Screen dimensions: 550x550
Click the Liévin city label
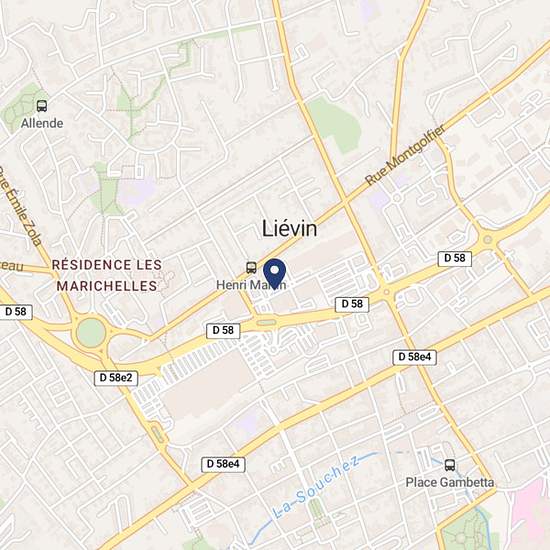pyautogui.click(x=289, y=229)
